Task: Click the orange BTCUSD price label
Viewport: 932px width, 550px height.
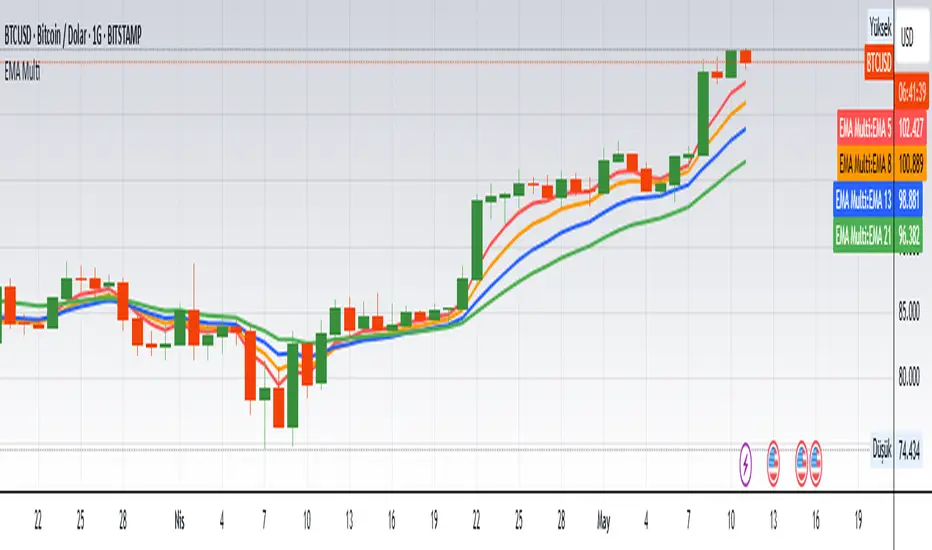Action: tap(879, 63)
